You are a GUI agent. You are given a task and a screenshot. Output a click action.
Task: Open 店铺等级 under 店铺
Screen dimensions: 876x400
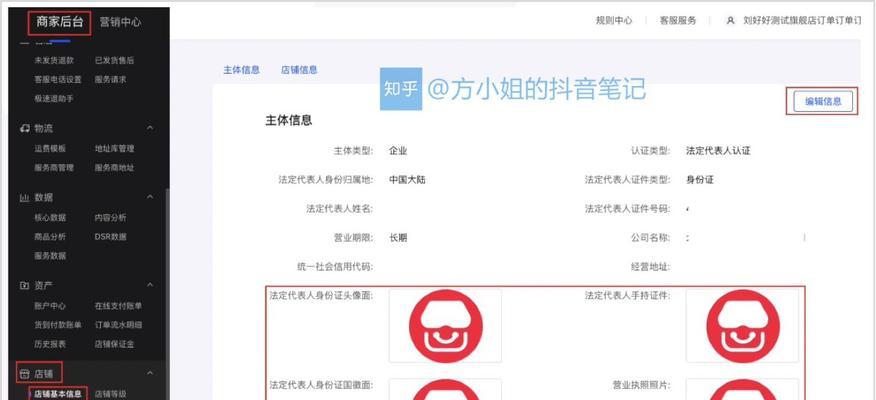pos(110,394)
